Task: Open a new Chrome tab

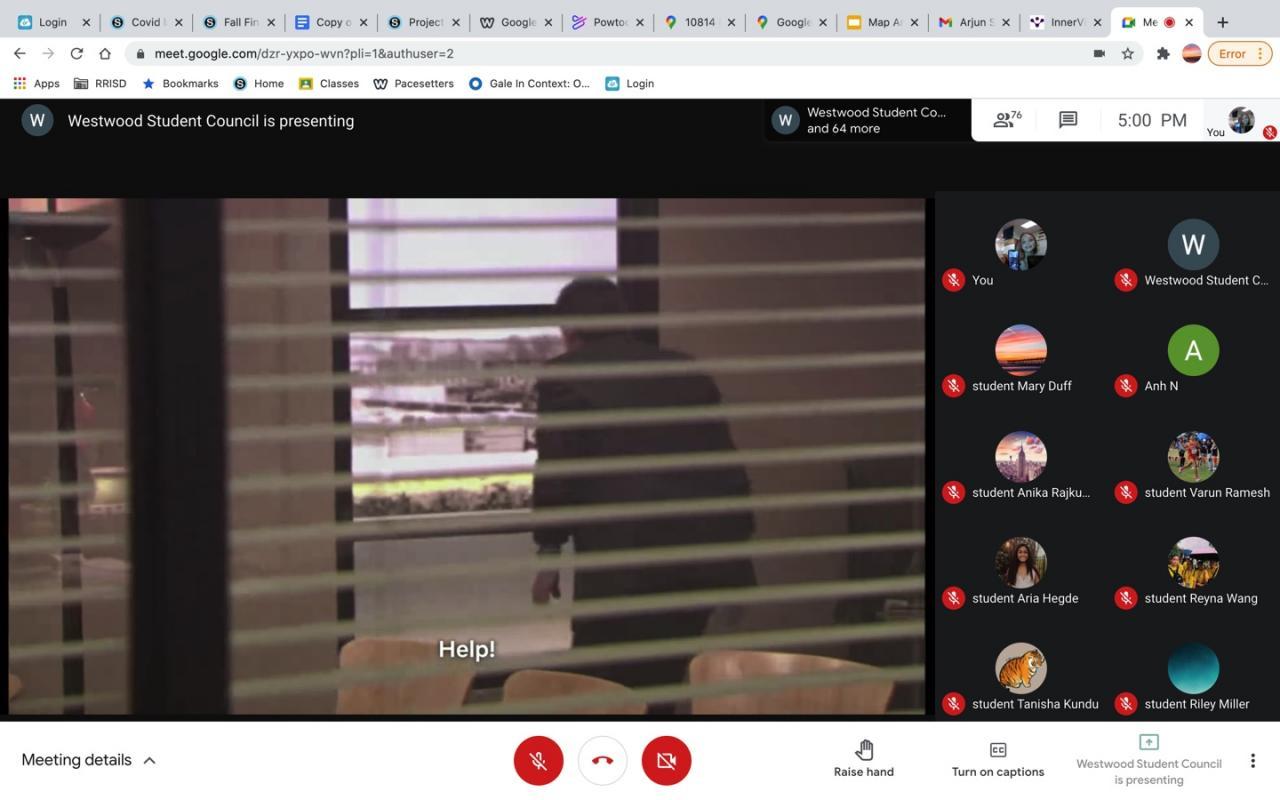Action: coord(1223,22)
